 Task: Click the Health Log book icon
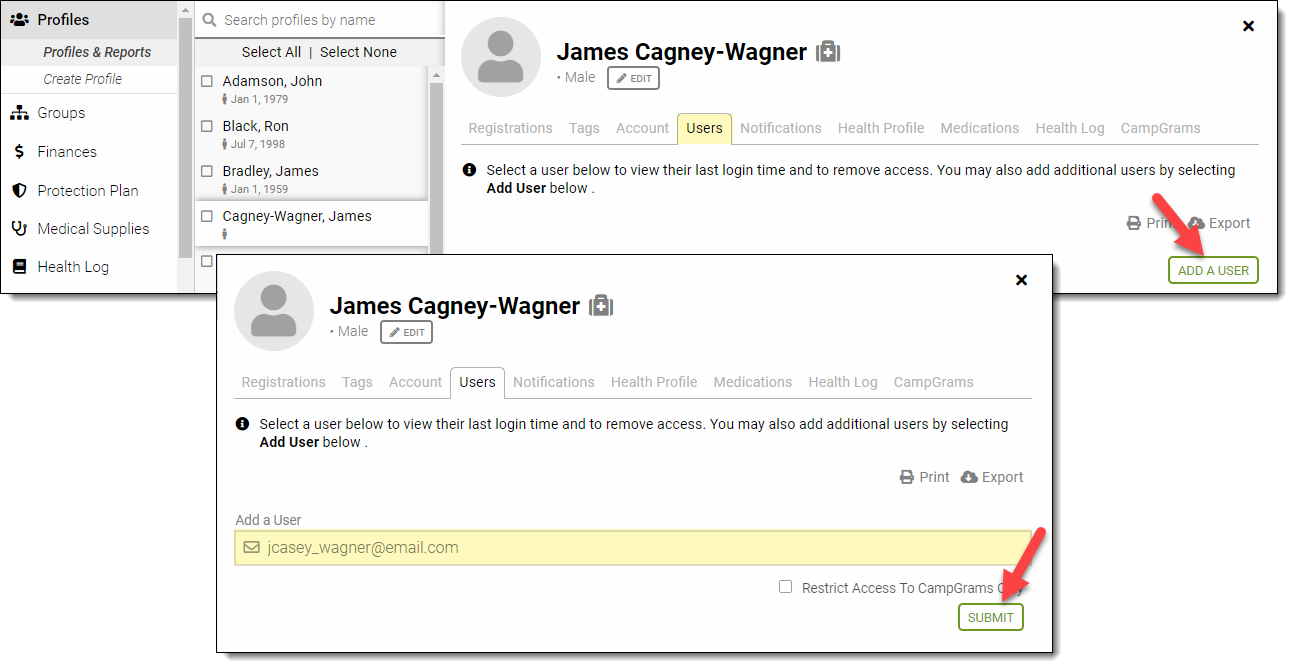click(x=19, y=267)
